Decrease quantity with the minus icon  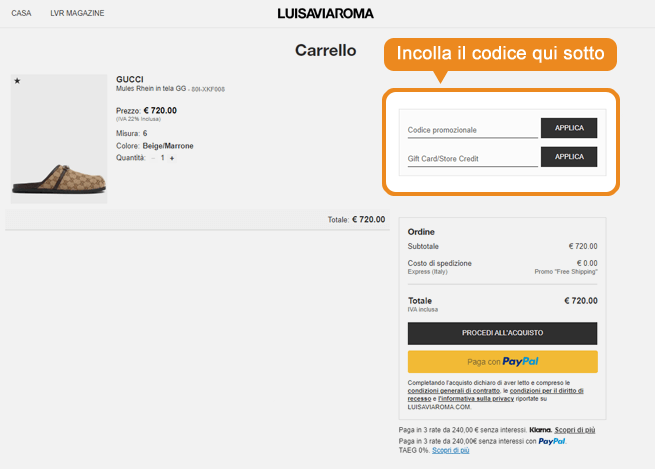pos(153,158)
